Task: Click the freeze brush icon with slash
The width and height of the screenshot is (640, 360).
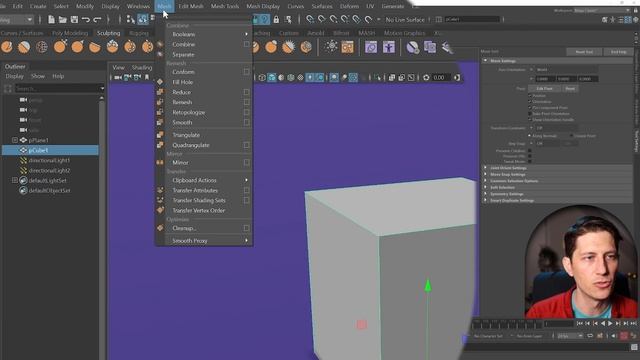Action: coord(413,47)
